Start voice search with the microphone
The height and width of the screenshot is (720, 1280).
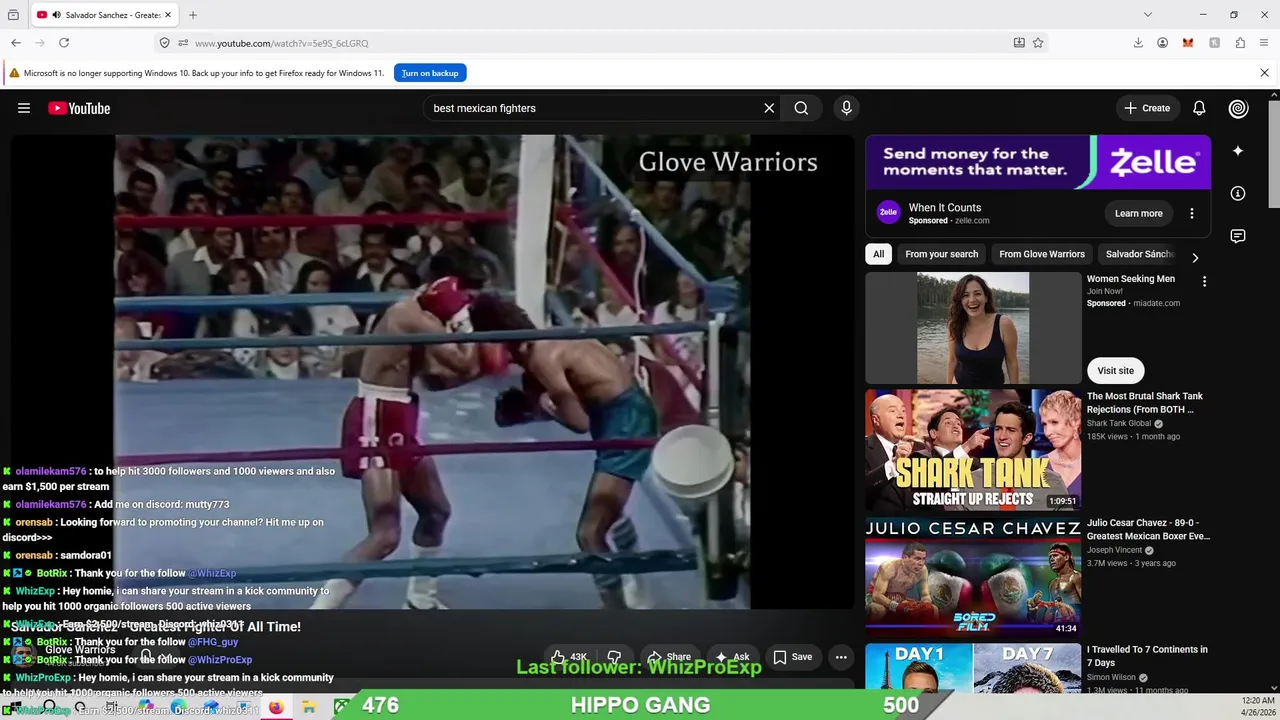click(846, 108)
